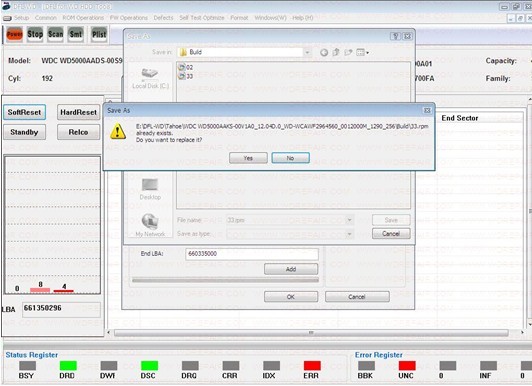532x386 pixels.
Task: Click the back arrow in Save As dialog
Action: click(324, 52)
